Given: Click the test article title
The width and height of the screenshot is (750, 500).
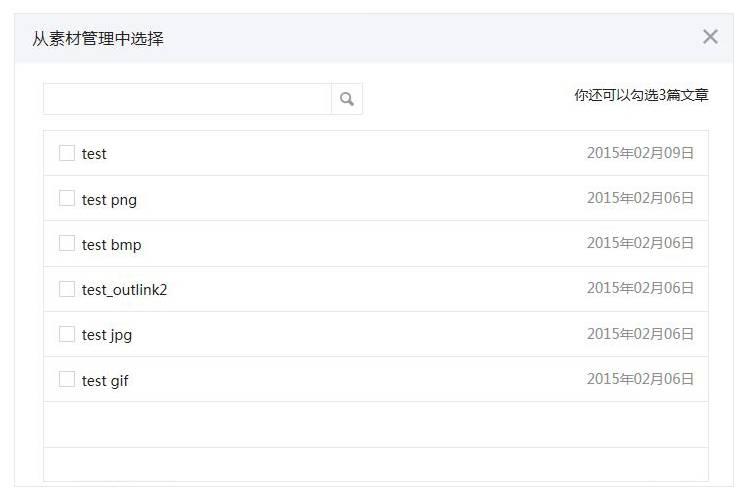Looking at the screenshot, I should [94, 154].
